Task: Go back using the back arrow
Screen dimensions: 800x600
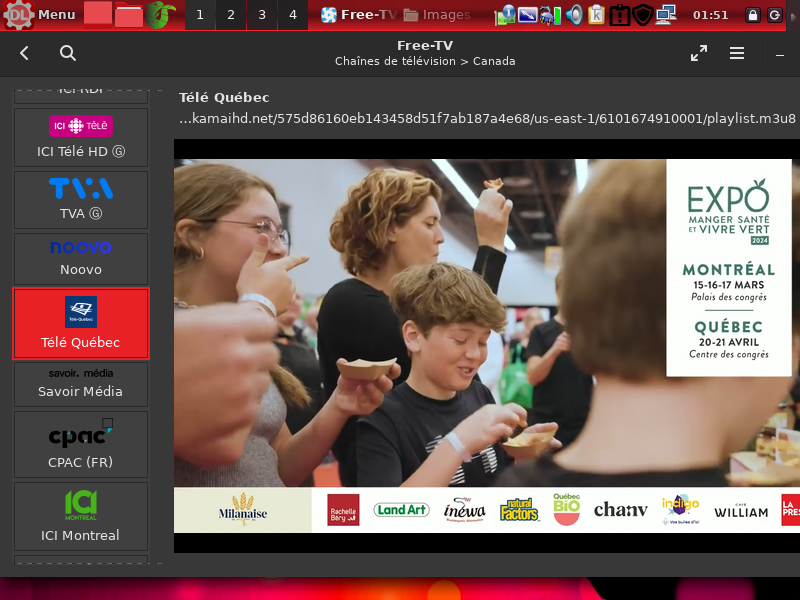Action: pos(25,54)
